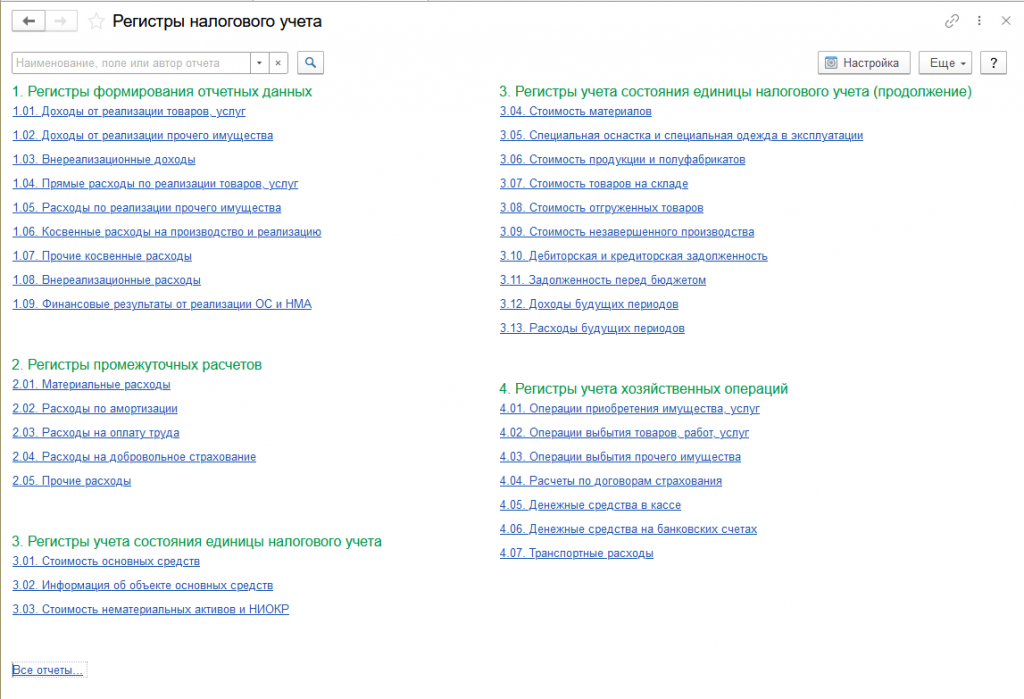
Task: Open the Еще dropdown menu
Action: click(944, 62)
